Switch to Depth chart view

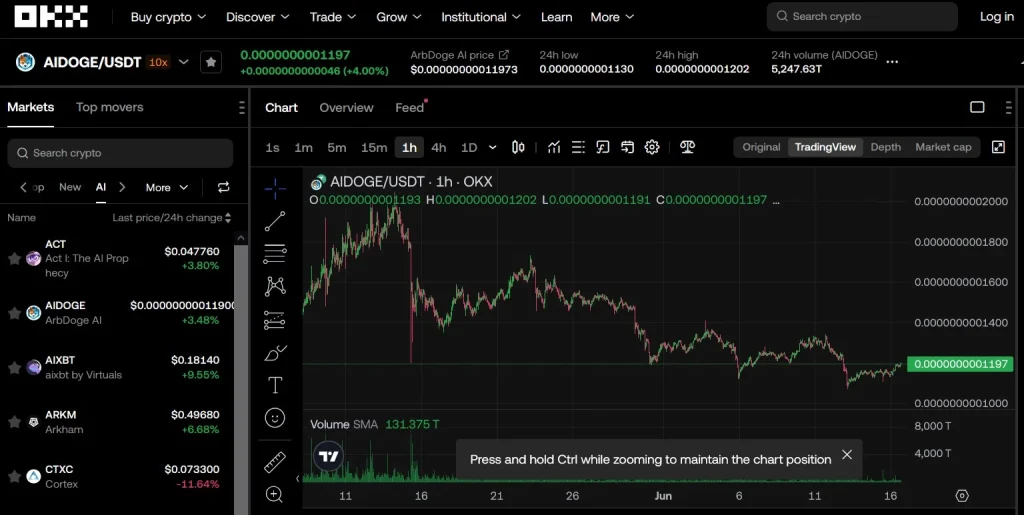tap(886, 147)
